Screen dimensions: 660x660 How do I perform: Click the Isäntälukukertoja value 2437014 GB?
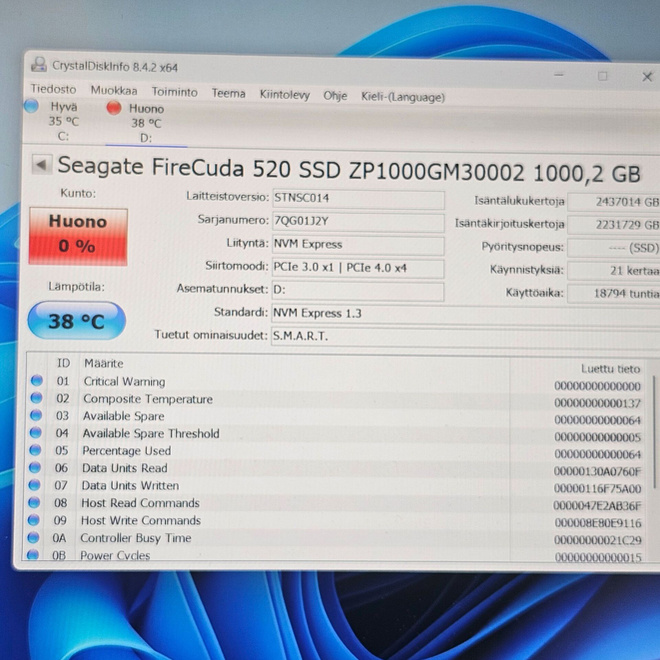click(x=614, y=202)
